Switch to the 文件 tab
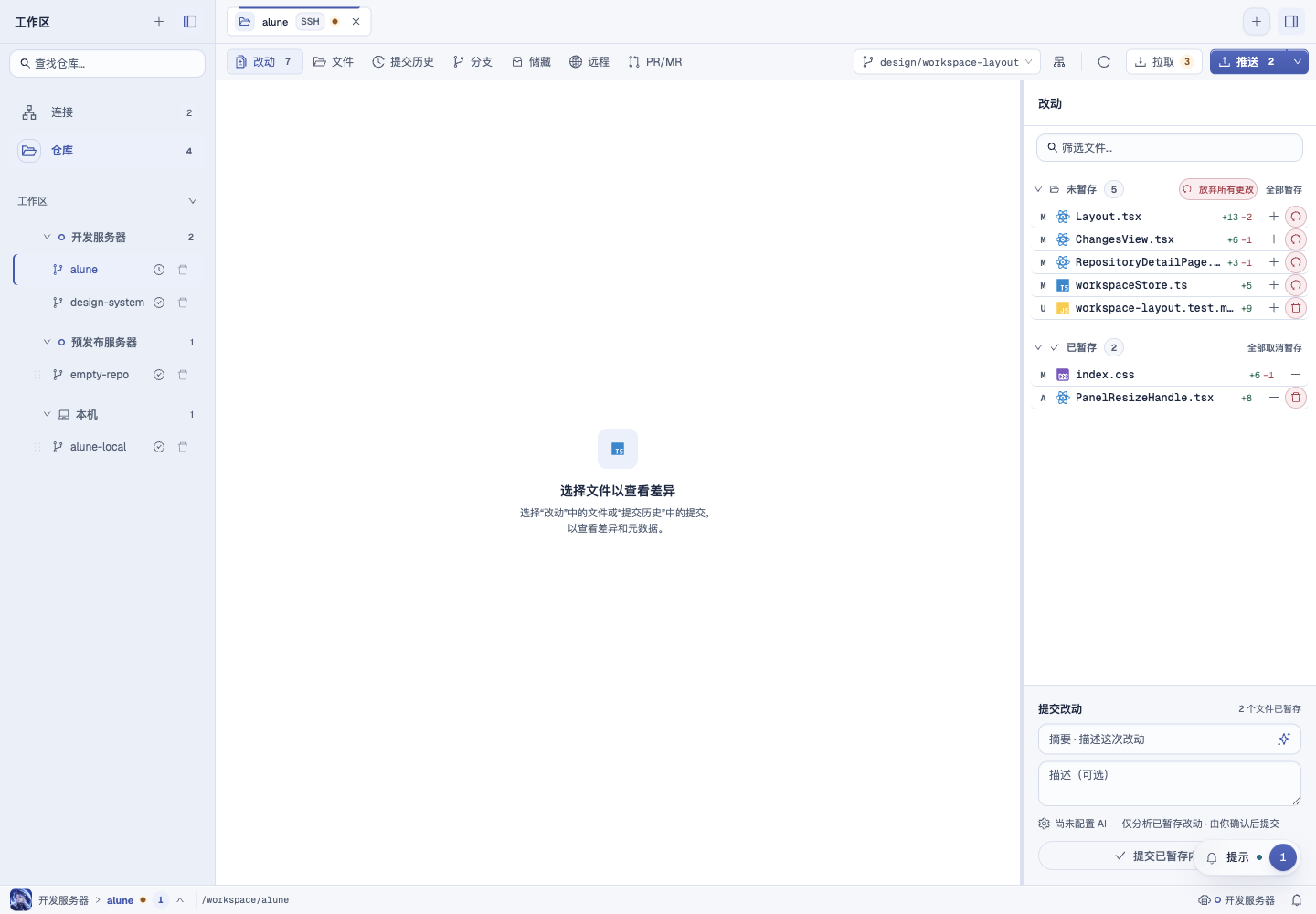1316x914 pixels. pos(334,62)
